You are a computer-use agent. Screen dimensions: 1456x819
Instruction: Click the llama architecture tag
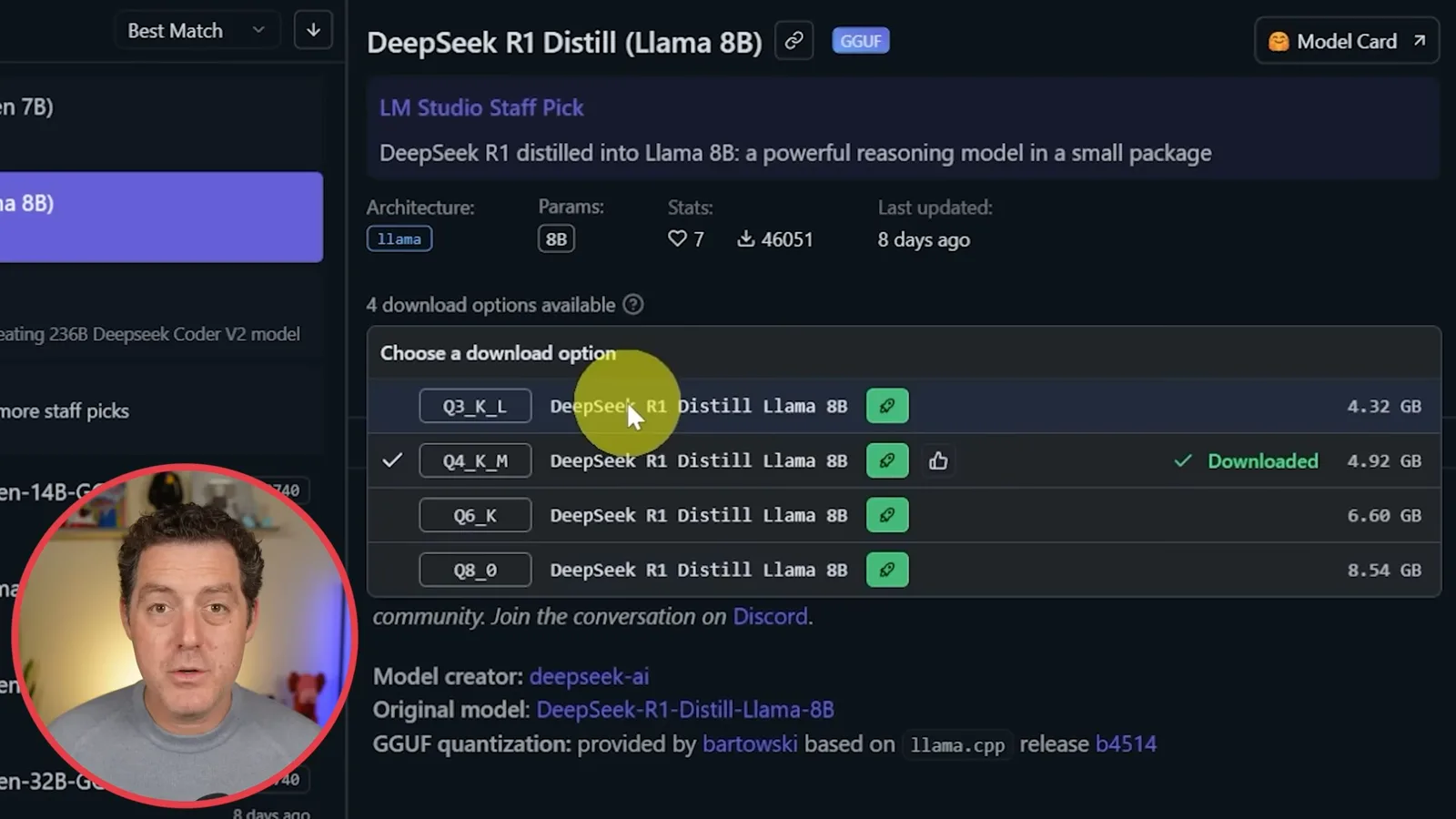click(x=399, y=238)
